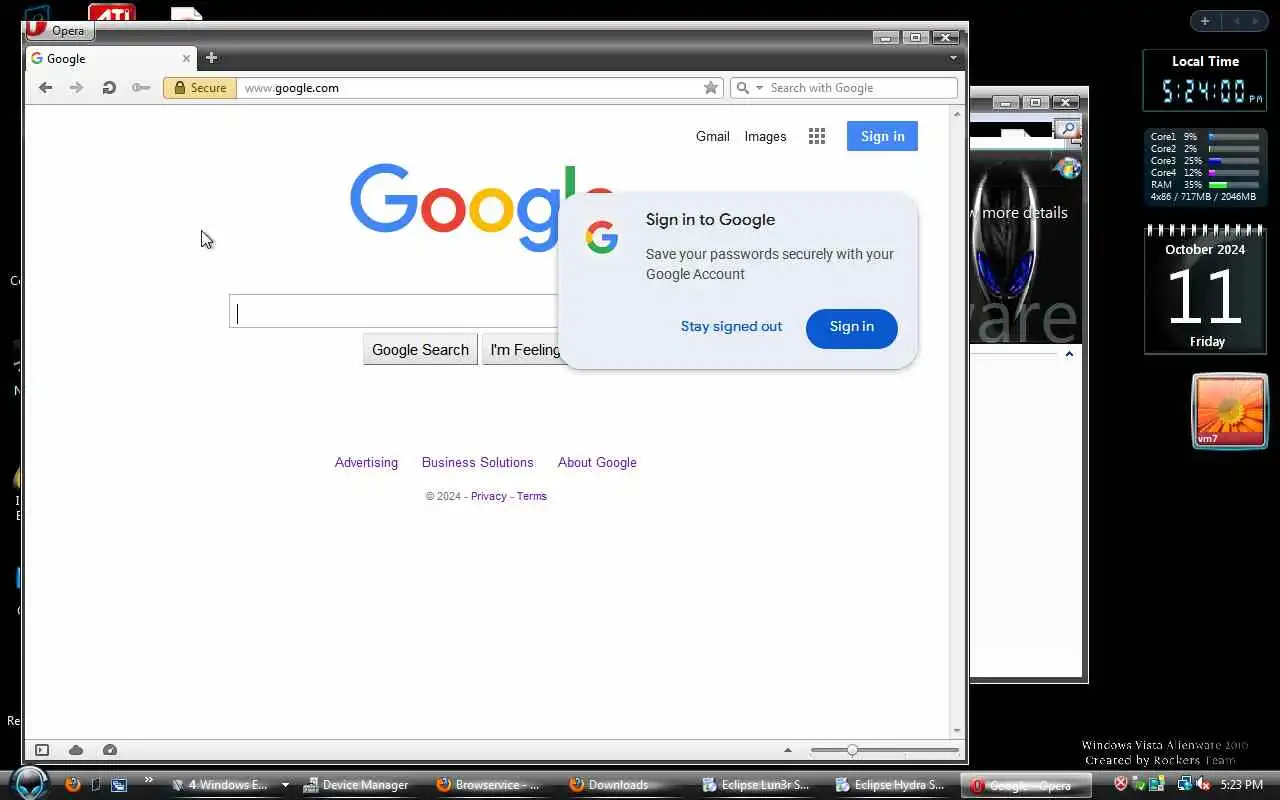Click the CPU meter RAM bar

1233,185
